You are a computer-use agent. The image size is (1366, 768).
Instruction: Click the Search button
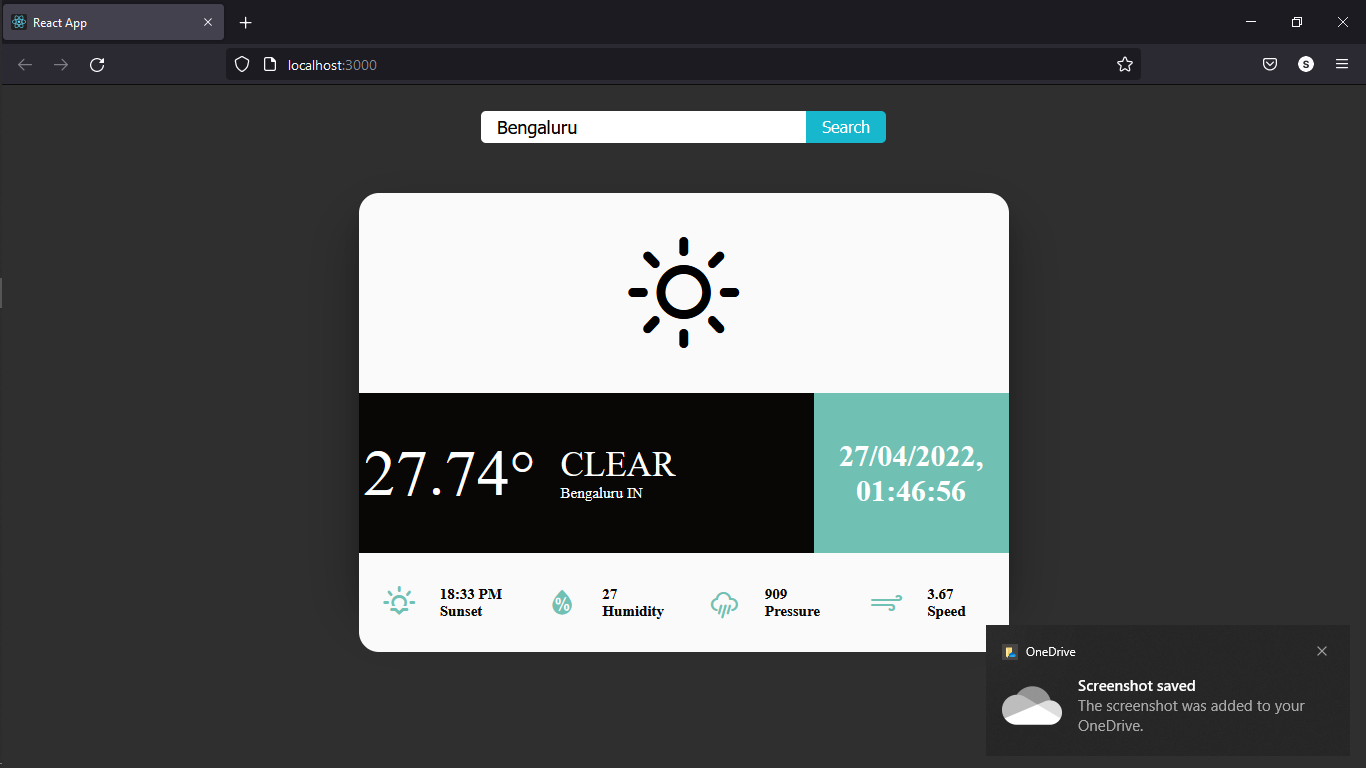pos(845,127)
